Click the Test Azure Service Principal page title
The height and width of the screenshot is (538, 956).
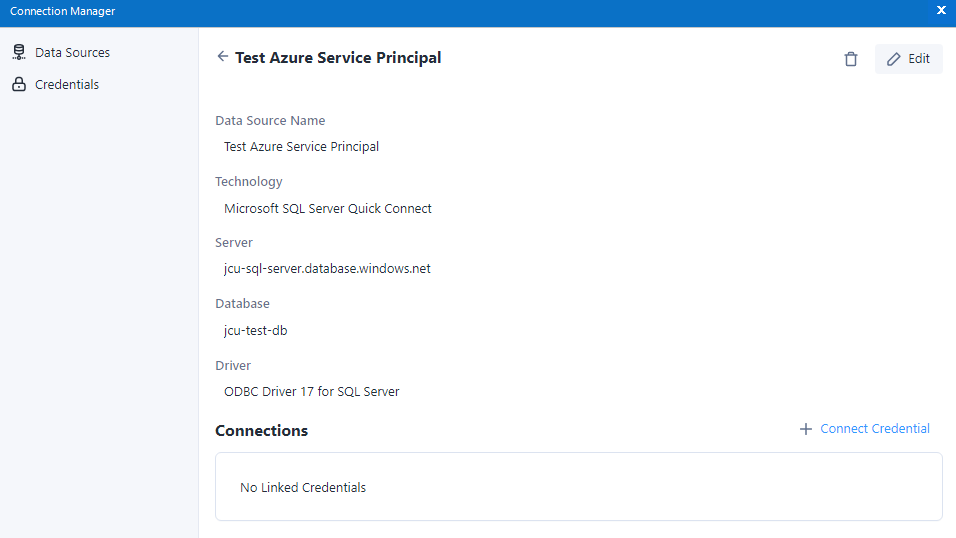click(338, 58)
